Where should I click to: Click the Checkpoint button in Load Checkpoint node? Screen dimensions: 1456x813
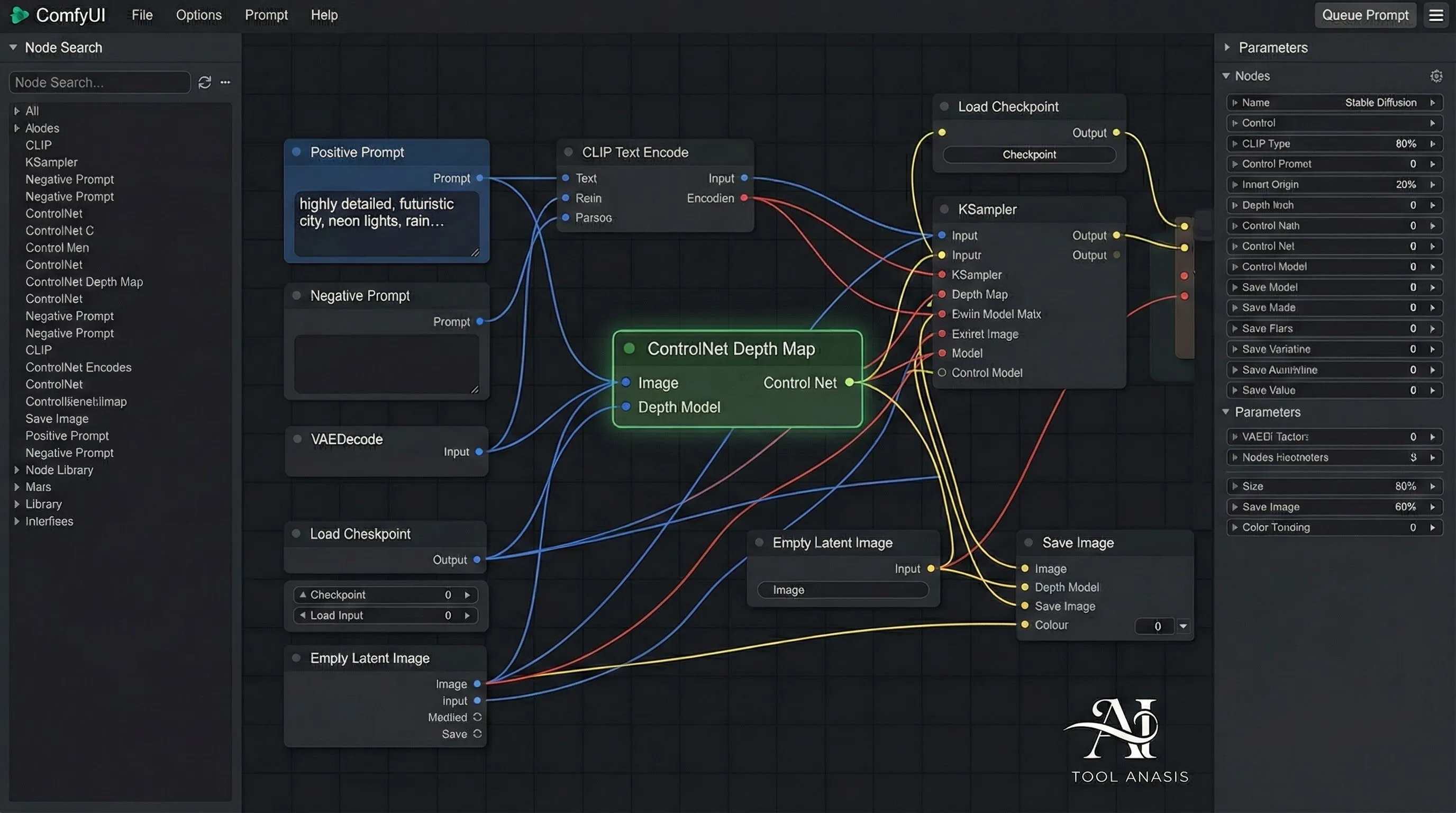point(1029,155)
